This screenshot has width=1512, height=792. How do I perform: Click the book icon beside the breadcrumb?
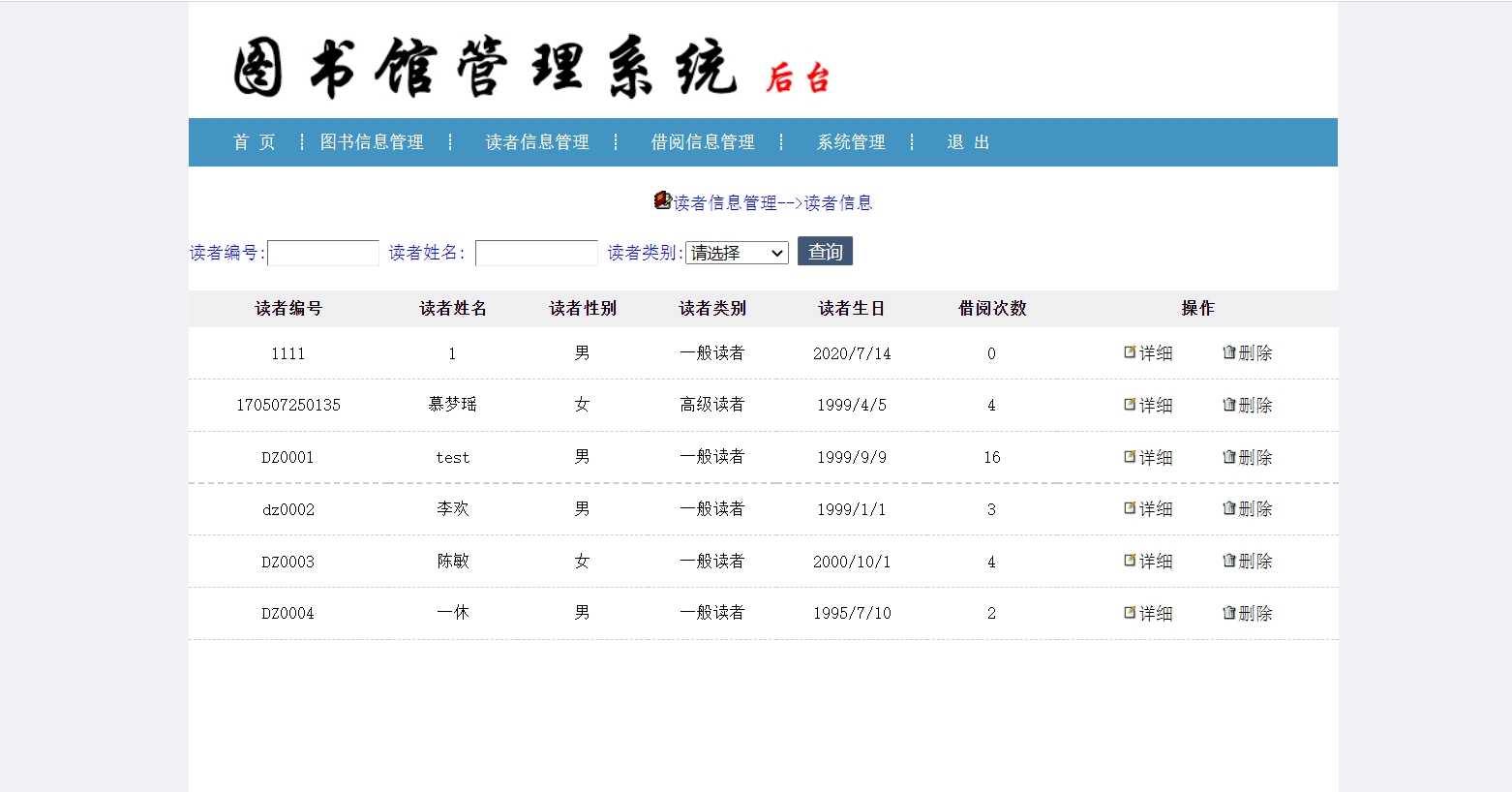663,200
